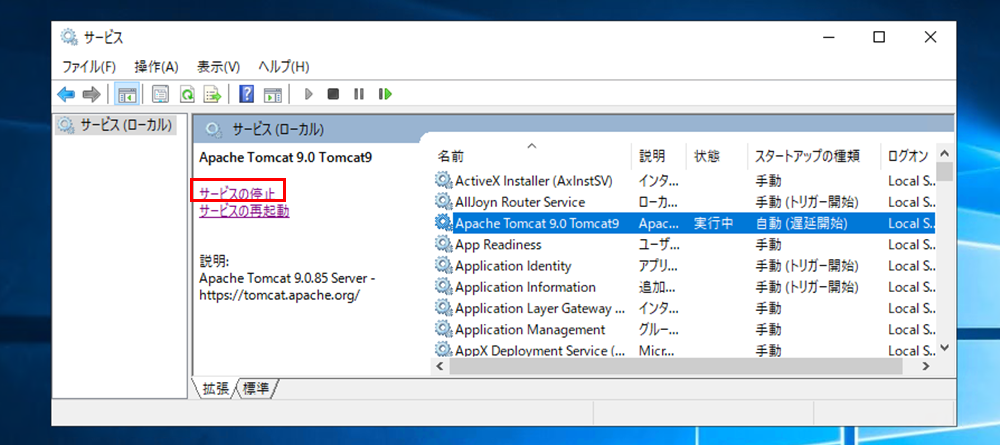Click the サービス (ローカル) pane header
The image size is (1000, 445).
coord(277,130)
